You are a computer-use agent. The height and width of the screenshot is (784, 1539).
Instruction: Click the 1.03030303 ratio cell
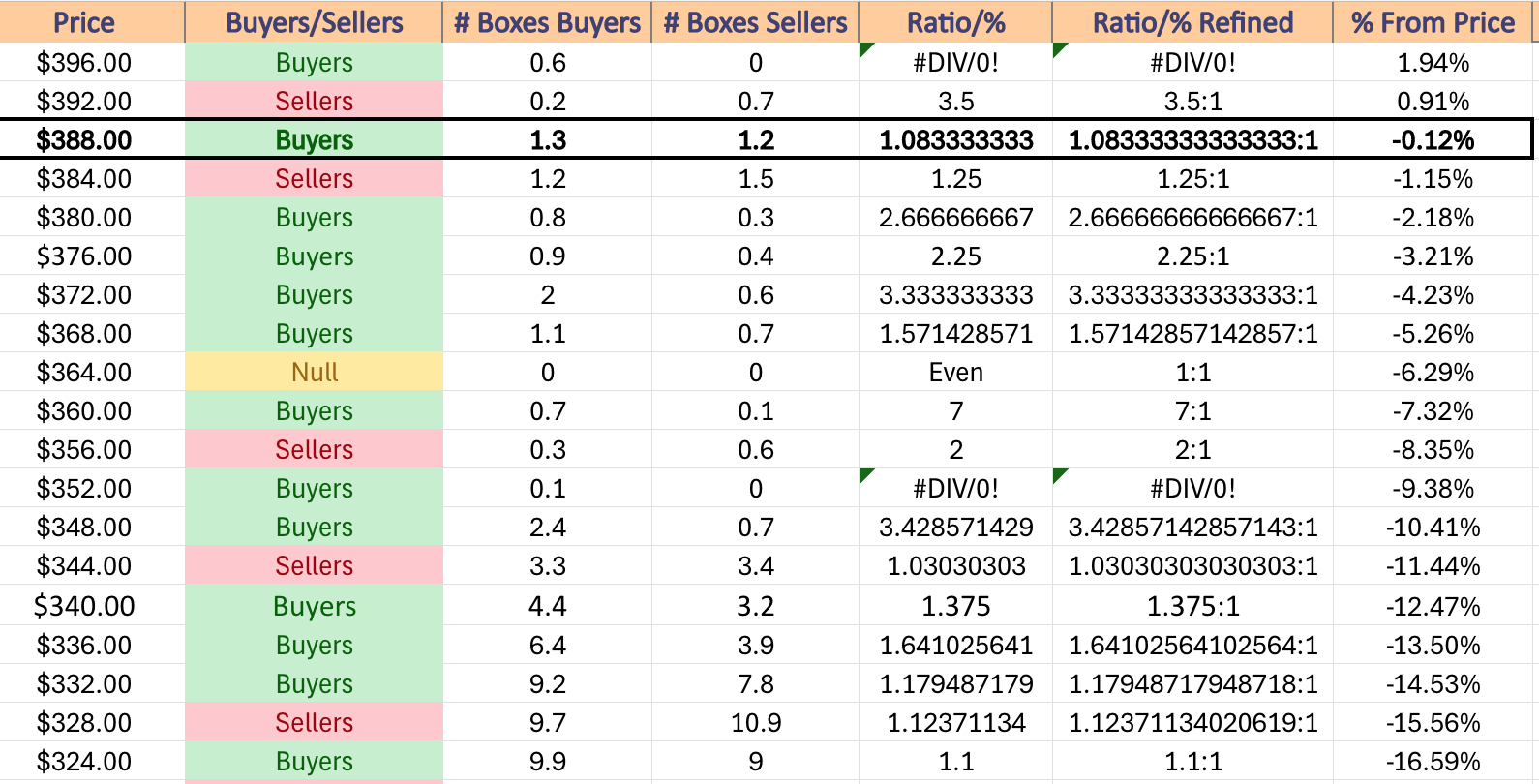click(x=955, y=566)
